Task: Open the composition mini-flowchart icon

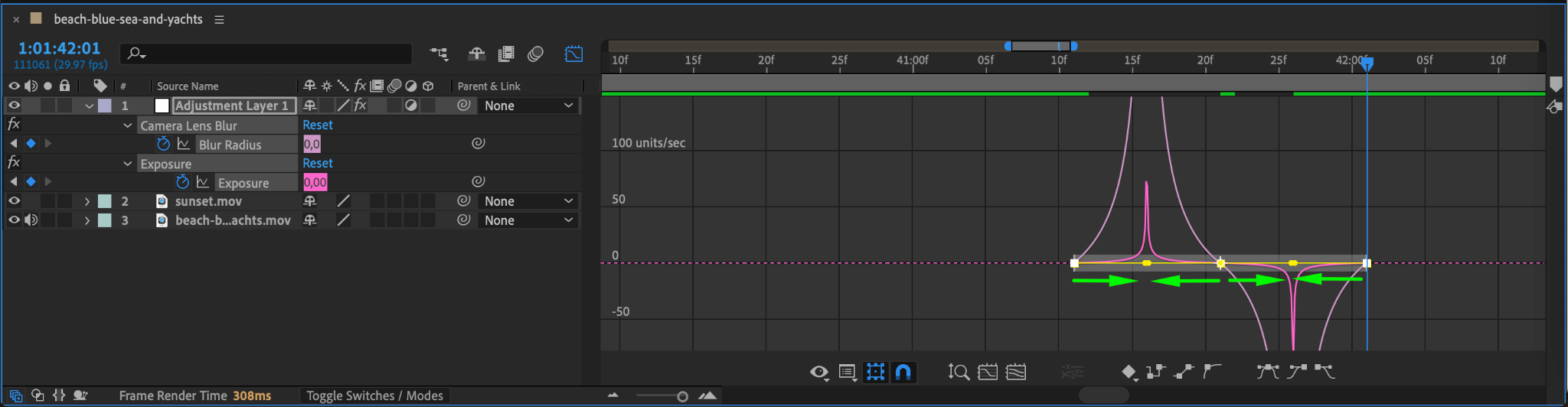Action: pyautogui.click(x=439, y=54)
